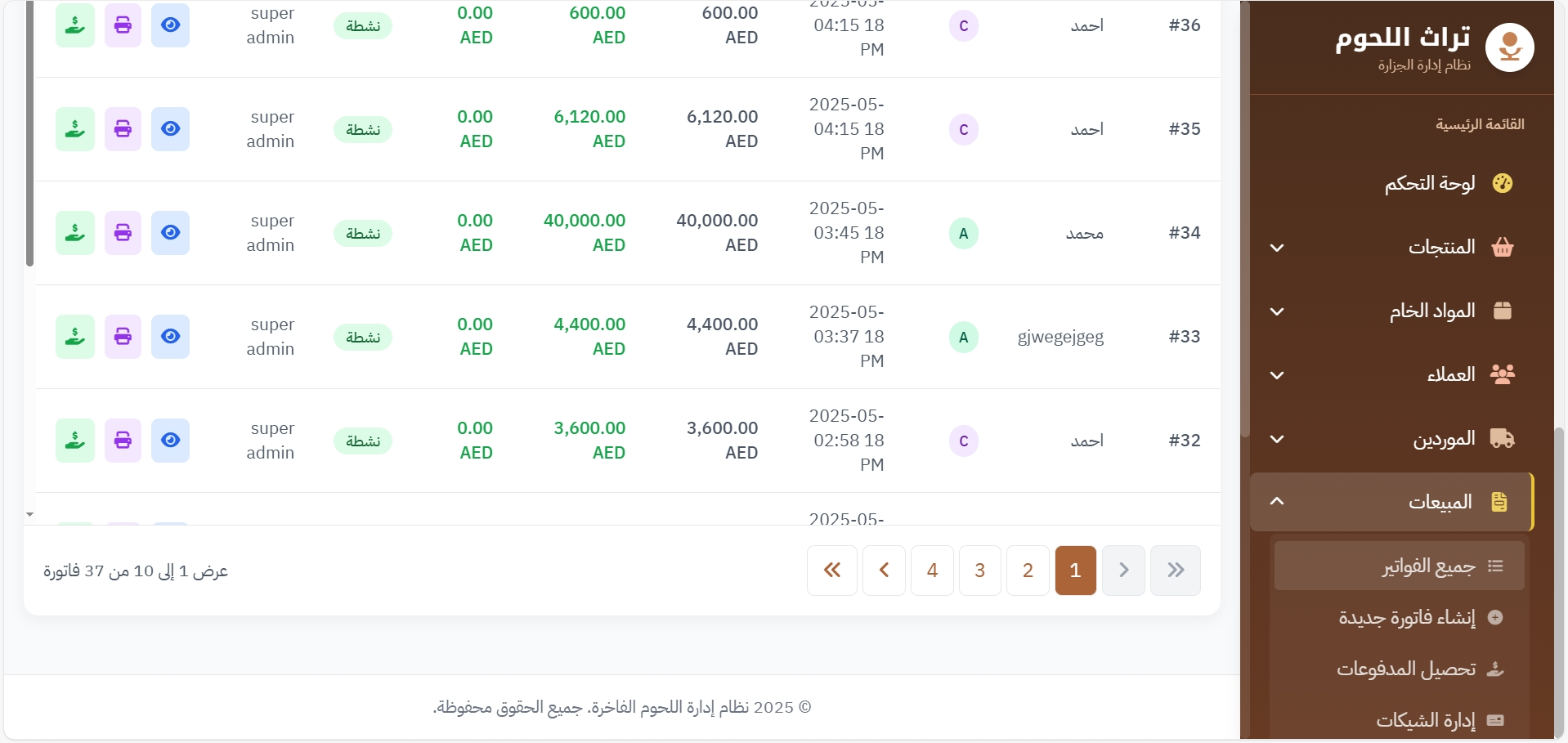Click the invoice table vertical scrollbar
Viewport: 1568px width, 743px height.
30,131
